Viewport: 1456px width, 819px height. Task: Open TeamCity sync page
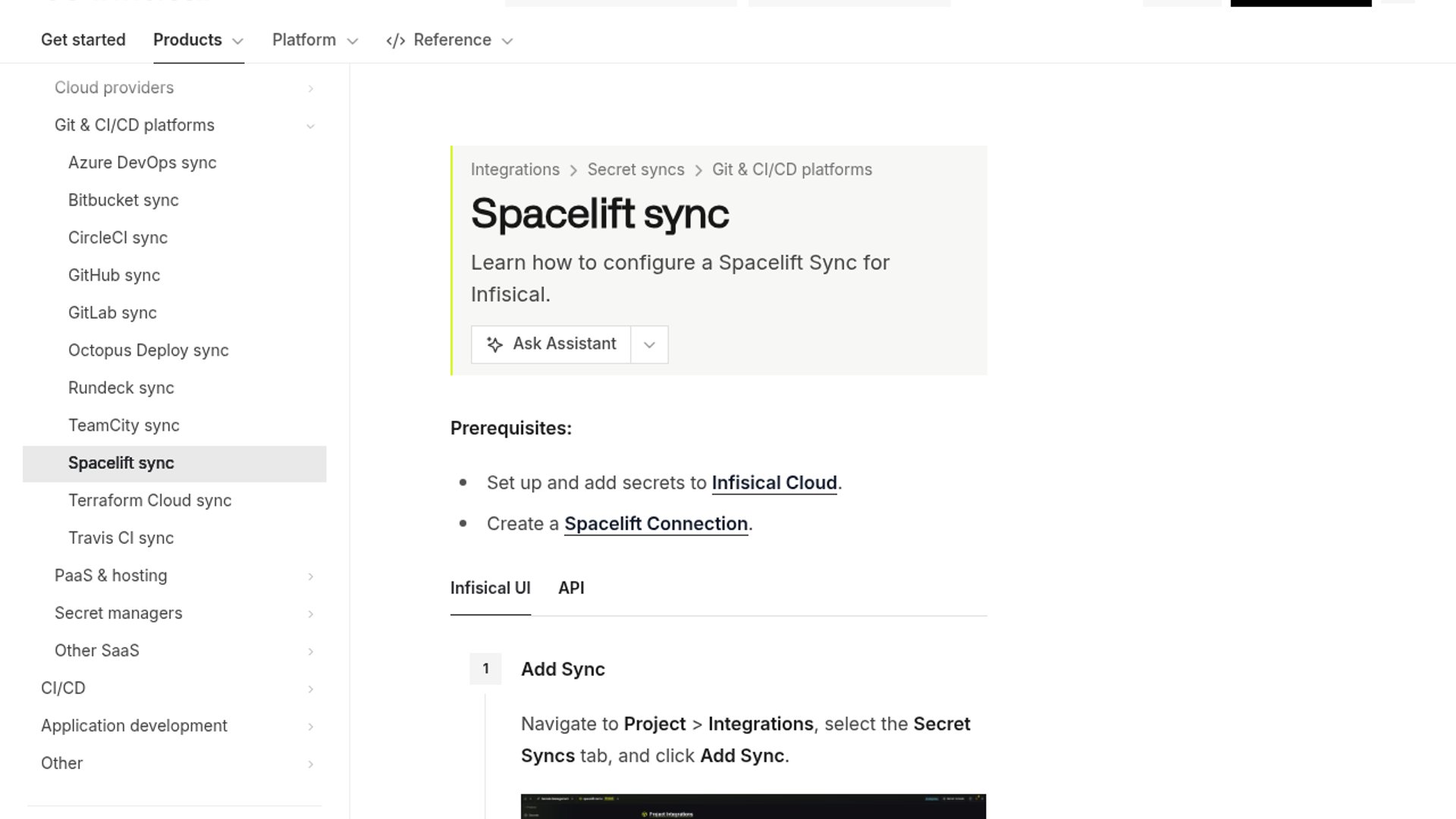coord(124,426)
